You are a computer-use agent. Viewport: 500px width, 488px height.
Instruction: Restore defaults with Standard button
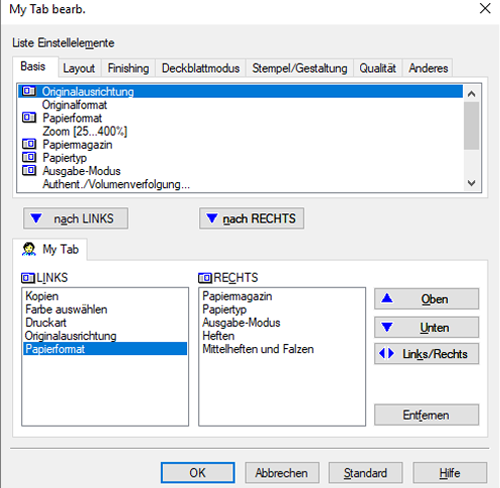pos(366,473)
